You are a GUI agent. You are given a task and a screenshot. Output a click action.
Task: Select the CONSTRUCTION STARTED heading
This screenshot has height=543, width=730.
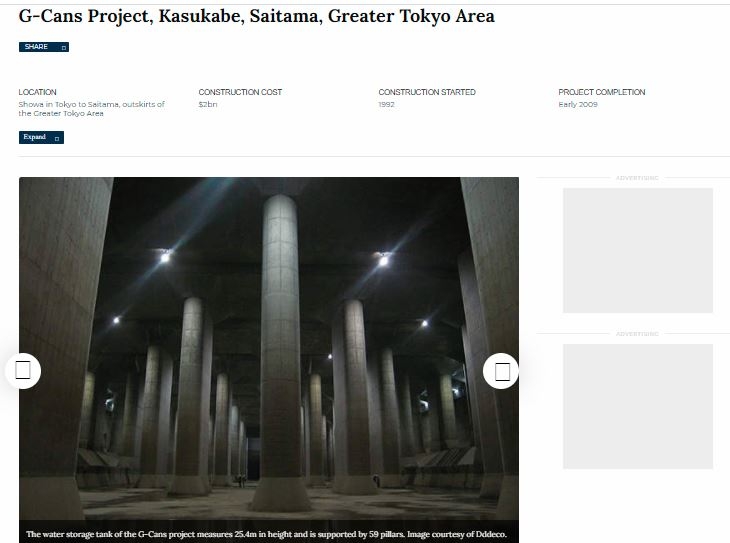point(427,92)
